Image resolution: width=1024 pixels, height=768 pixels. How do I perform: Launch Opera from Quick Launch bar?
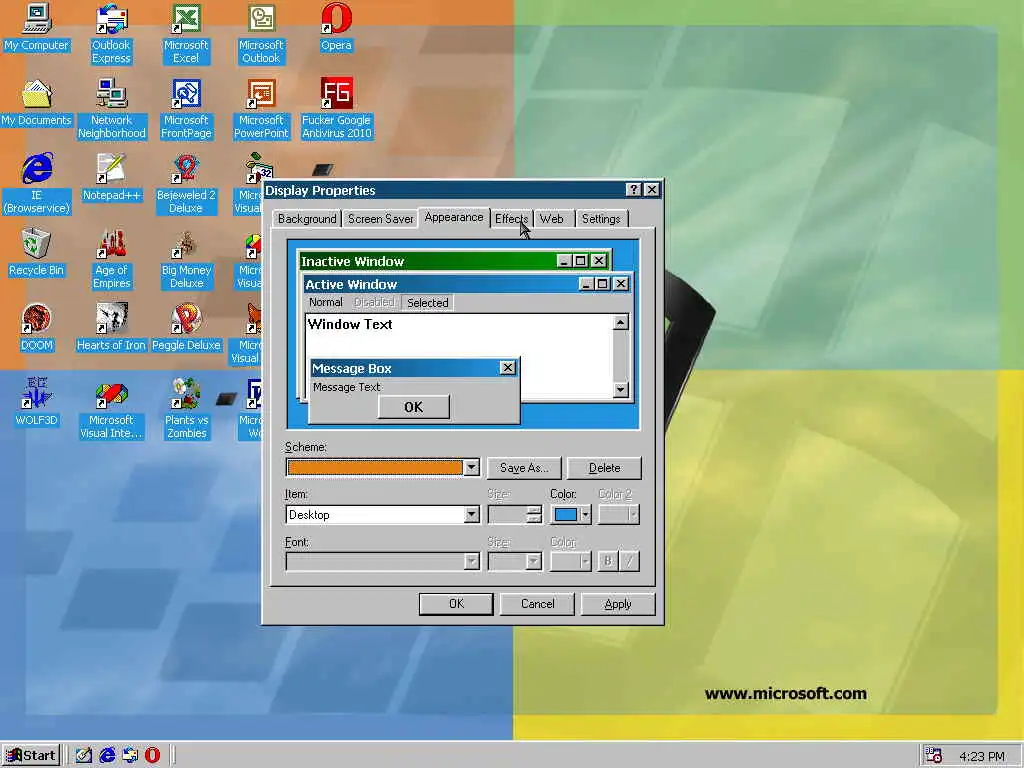click(x=152, y=755)
